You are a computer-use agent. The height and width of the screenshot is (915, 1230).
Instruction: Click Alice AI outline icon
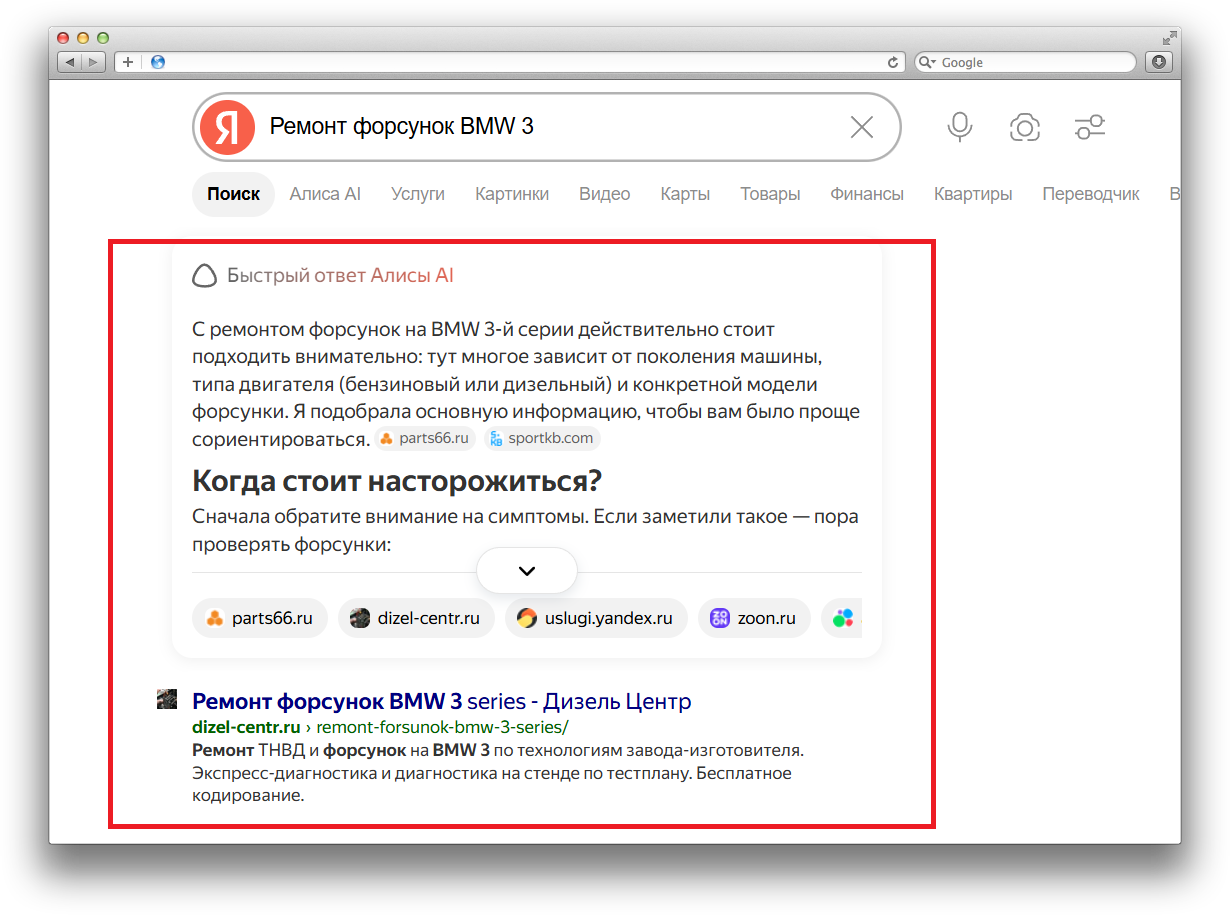204,276
